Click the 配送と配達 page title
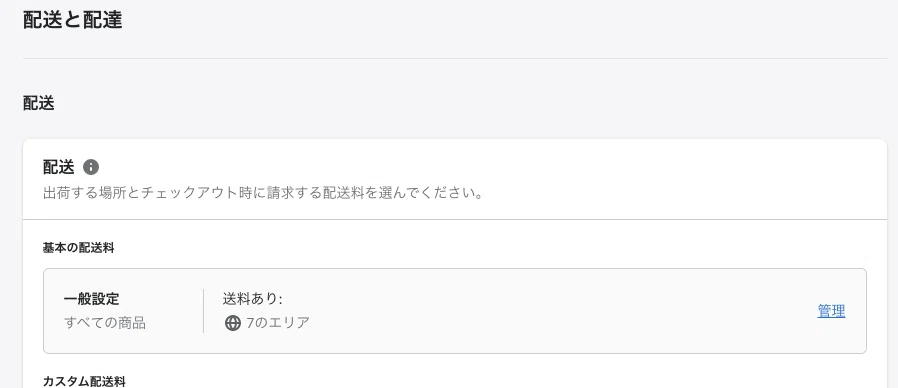898x388 pixels. click(72, 20)
